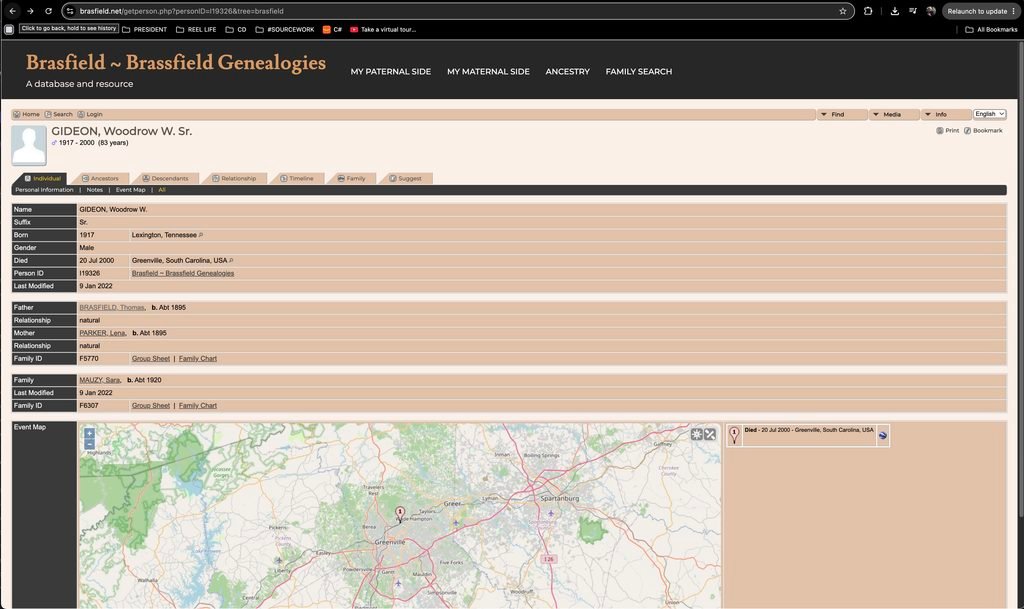Image resolution: width=1024 pixels, height=609 pixels.
Task: Search place icon next to Greenville, South Carolina
Action: pyautogui.click(x=231, y=260)
